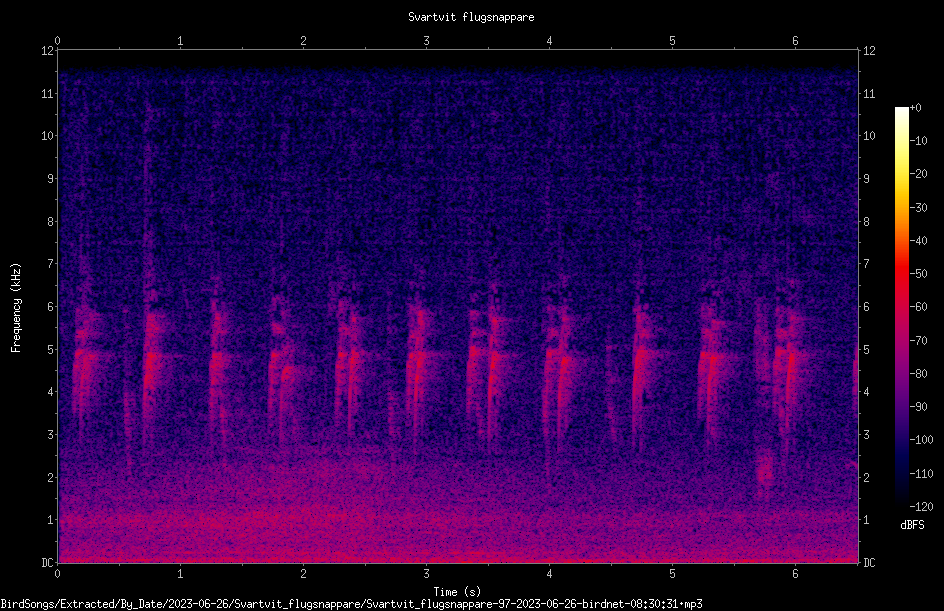
Task: Click inside the spectrogram plot area
Action: tap(458, 306)
